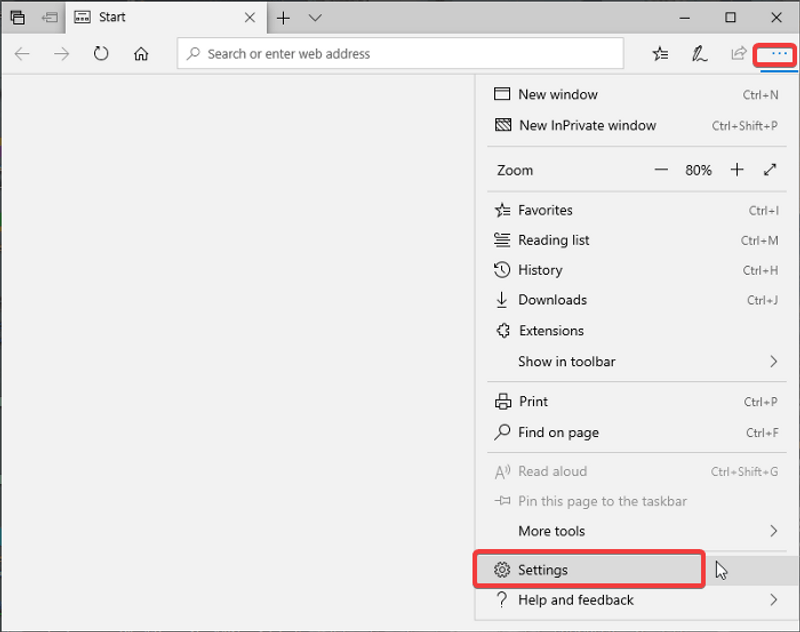Select New window from the menu
The width and height of the screenshot is (800, 632).
click(637, 94)
